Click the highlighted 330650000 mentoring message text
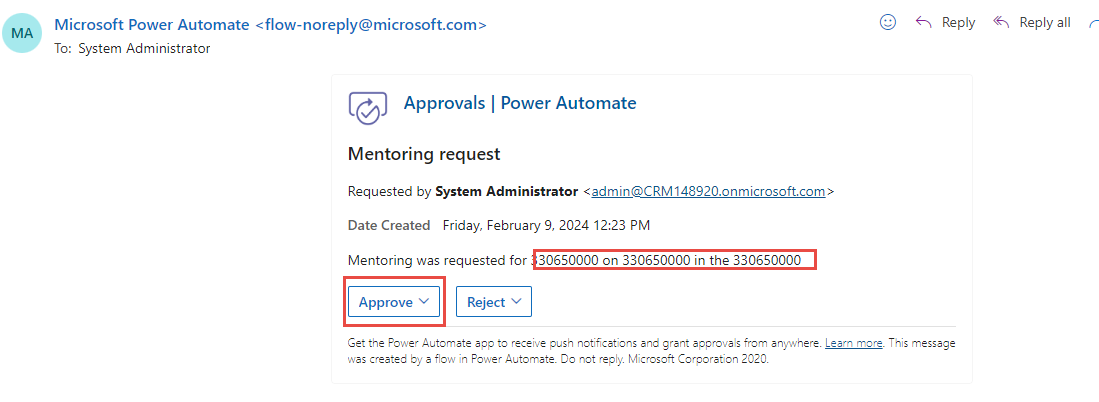 click(674, 260)
